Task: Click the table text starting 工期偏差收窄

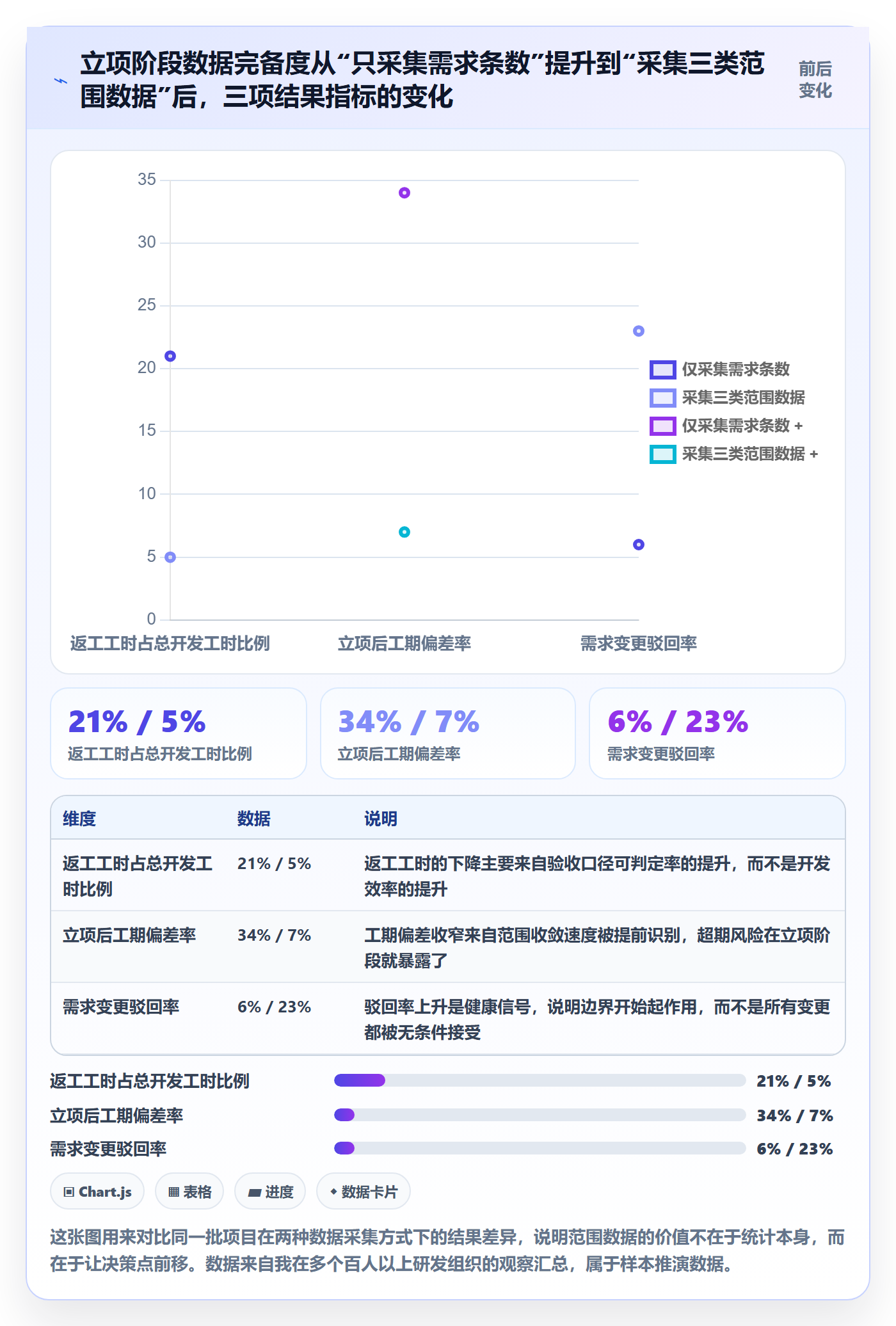Action: (x=597, y=948)
